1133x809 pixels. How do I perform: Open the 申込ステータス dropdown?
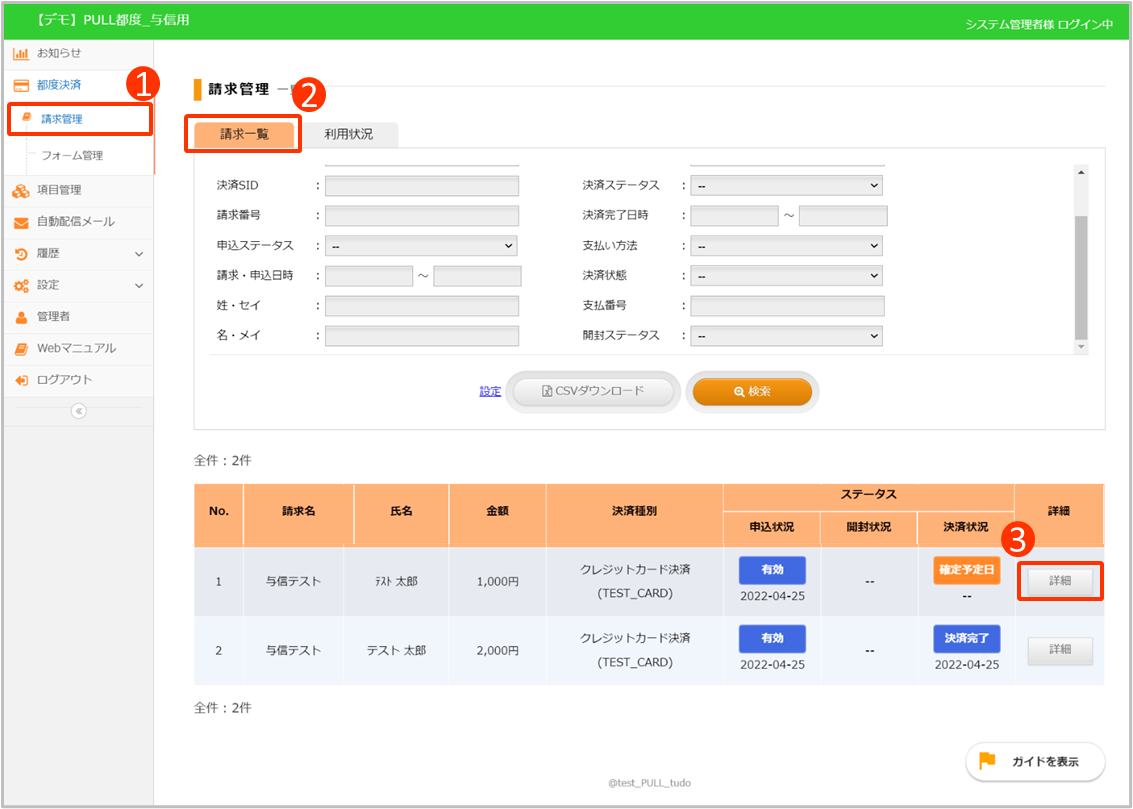[x=420, y=246]
